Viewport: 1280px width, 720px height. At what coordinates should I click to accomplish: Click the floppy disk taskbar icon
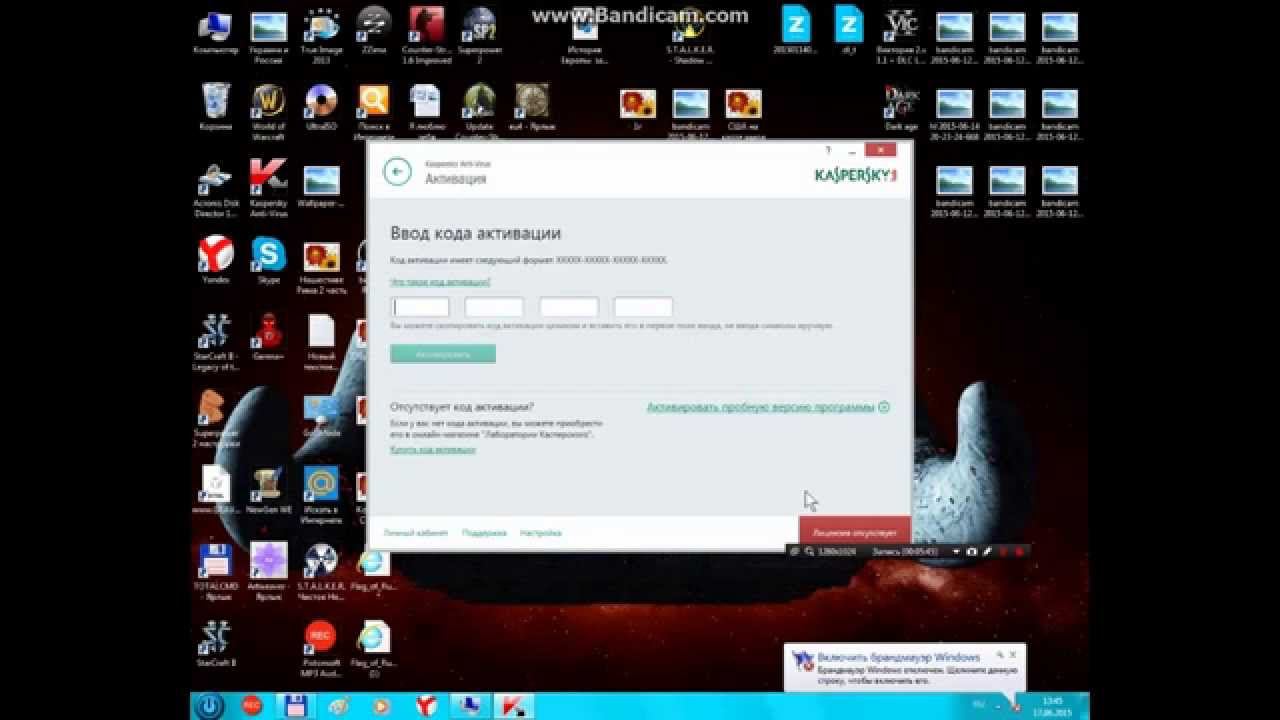click(295, 706)
